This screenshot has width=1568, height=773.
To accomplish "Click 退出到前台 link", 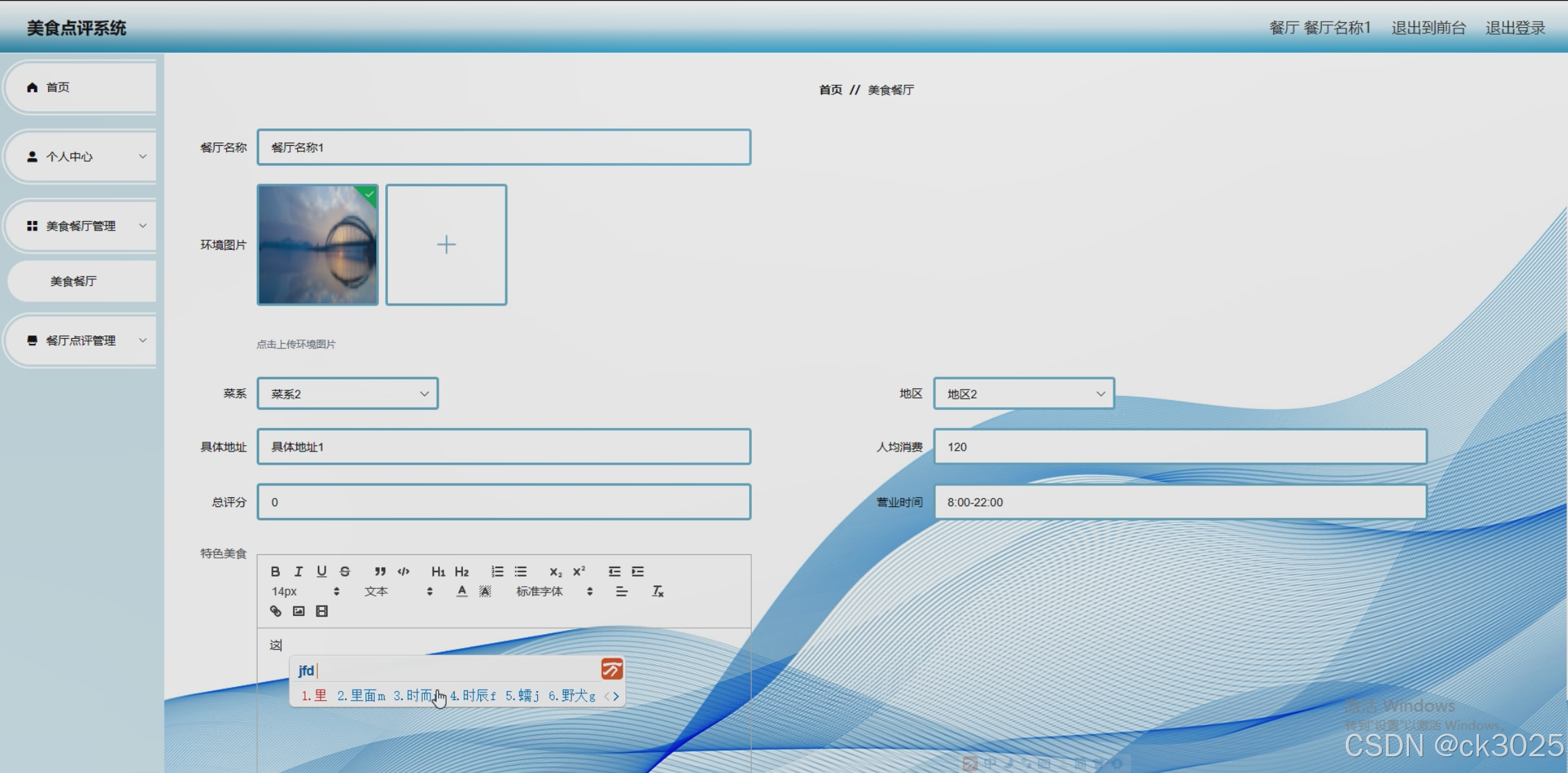I will tap(1428, 28).
